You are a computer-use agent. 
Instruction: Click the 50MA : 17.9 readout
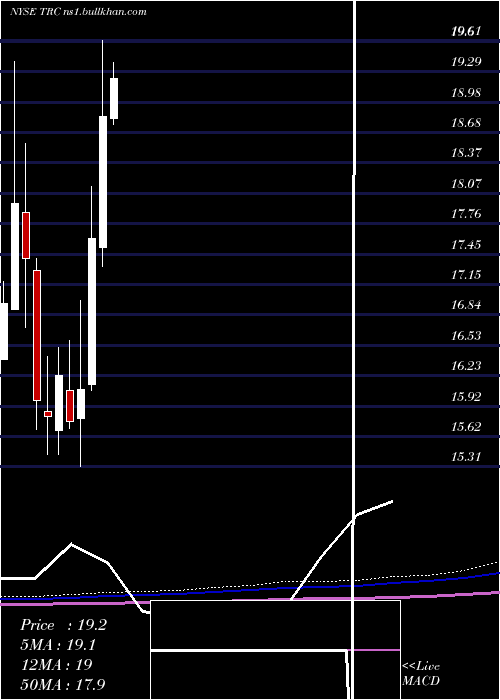pyautogui.click(x=63, y=684)
